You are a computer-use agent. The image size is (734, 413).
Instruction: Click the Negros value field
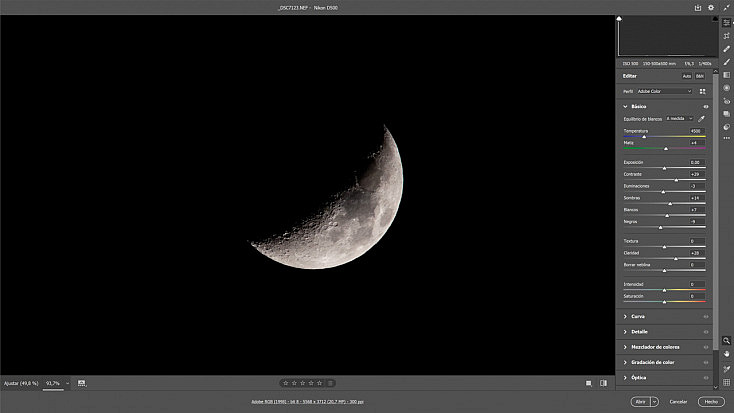[697, 221]
